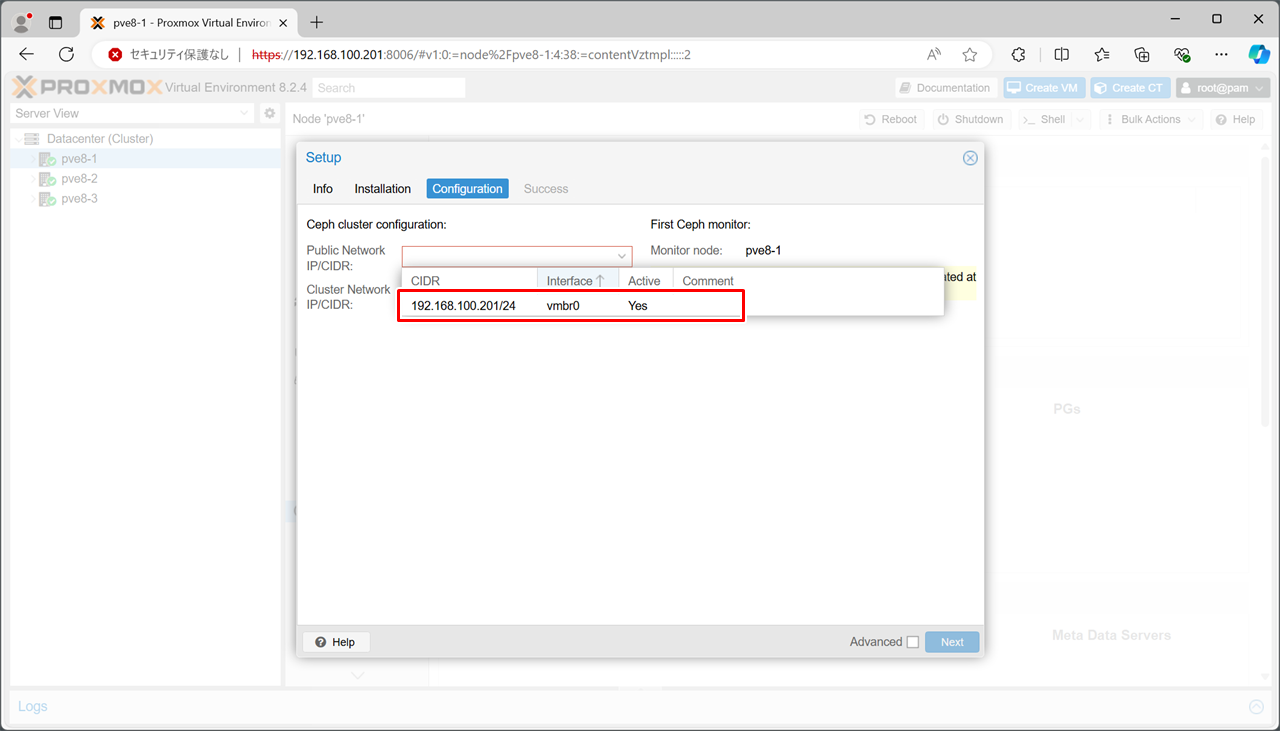Image resolution: width=1280 pixels, height=731 pixels.
Task: Click the read aloud icon in address bar
Action: (x=934, y=55)
